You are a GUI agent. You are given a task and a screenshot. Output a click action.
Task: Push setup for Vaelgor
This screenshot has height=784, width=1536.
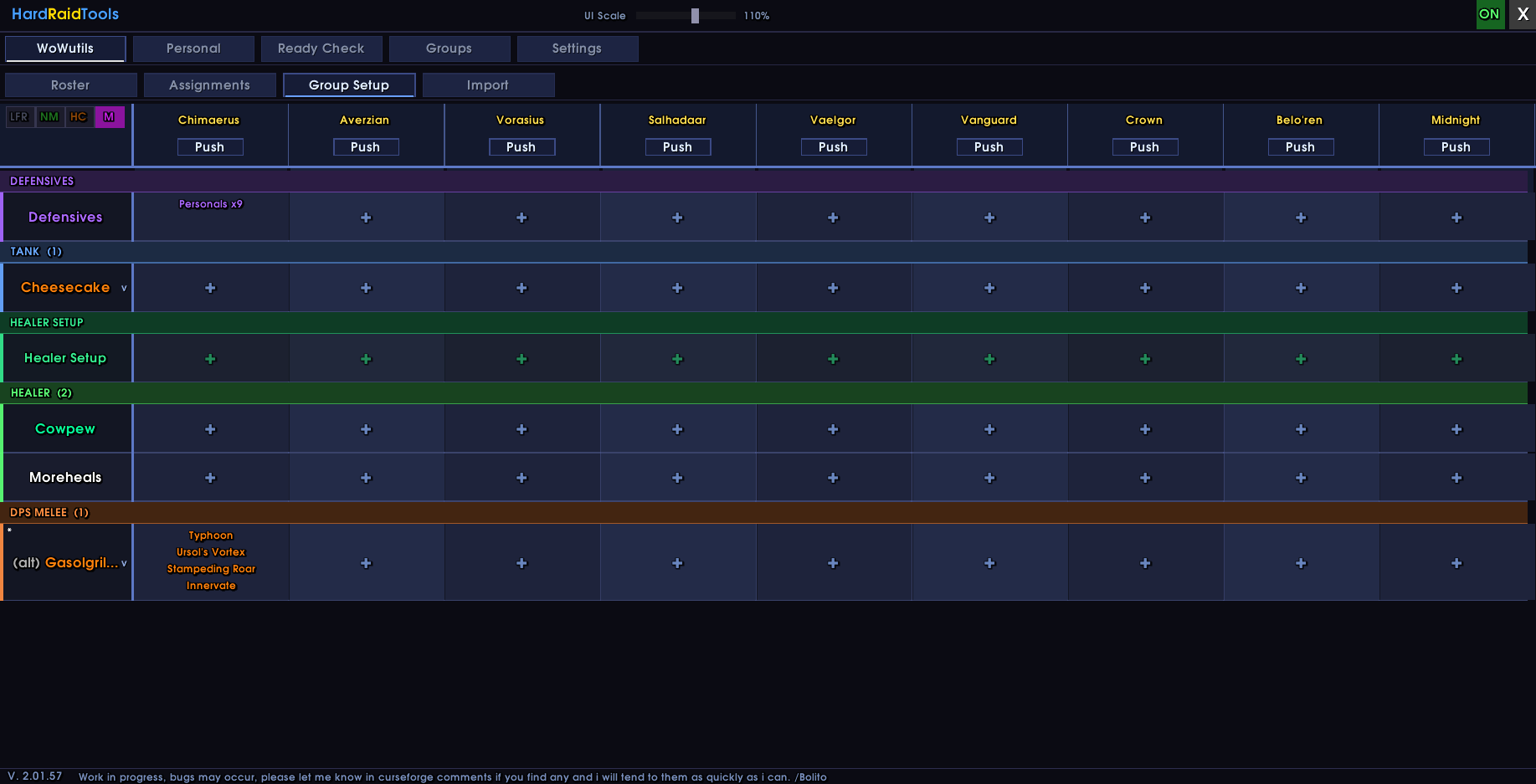[834, 147]
